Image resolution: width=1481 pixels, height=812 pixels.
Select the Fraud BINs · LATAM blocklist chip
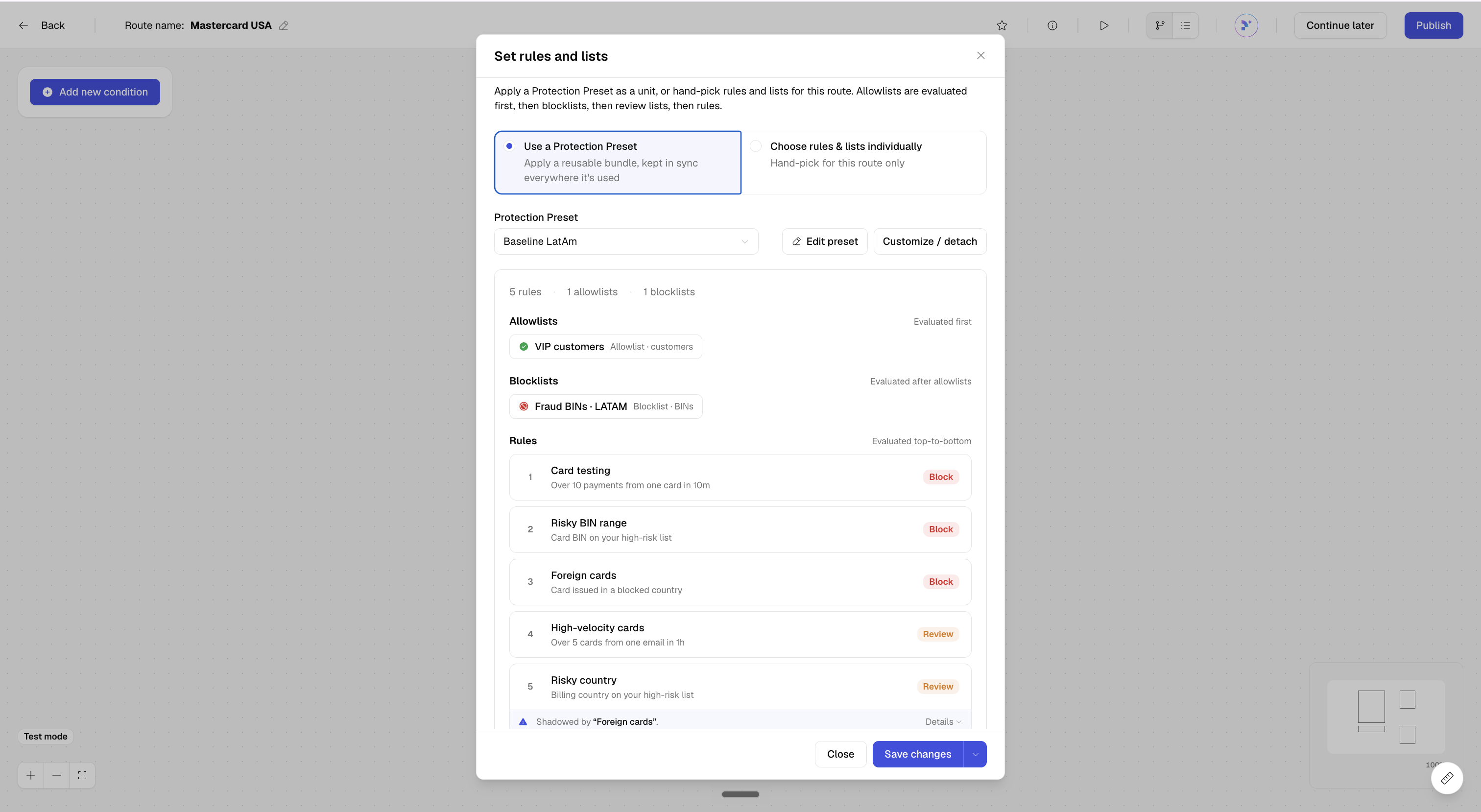(x=606, y=406)
